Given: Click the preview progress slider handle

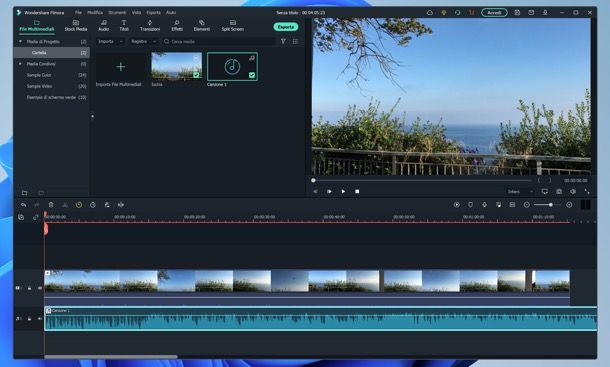Looking at the screenshot, I should pyautogui.click(x=313, y=180).
